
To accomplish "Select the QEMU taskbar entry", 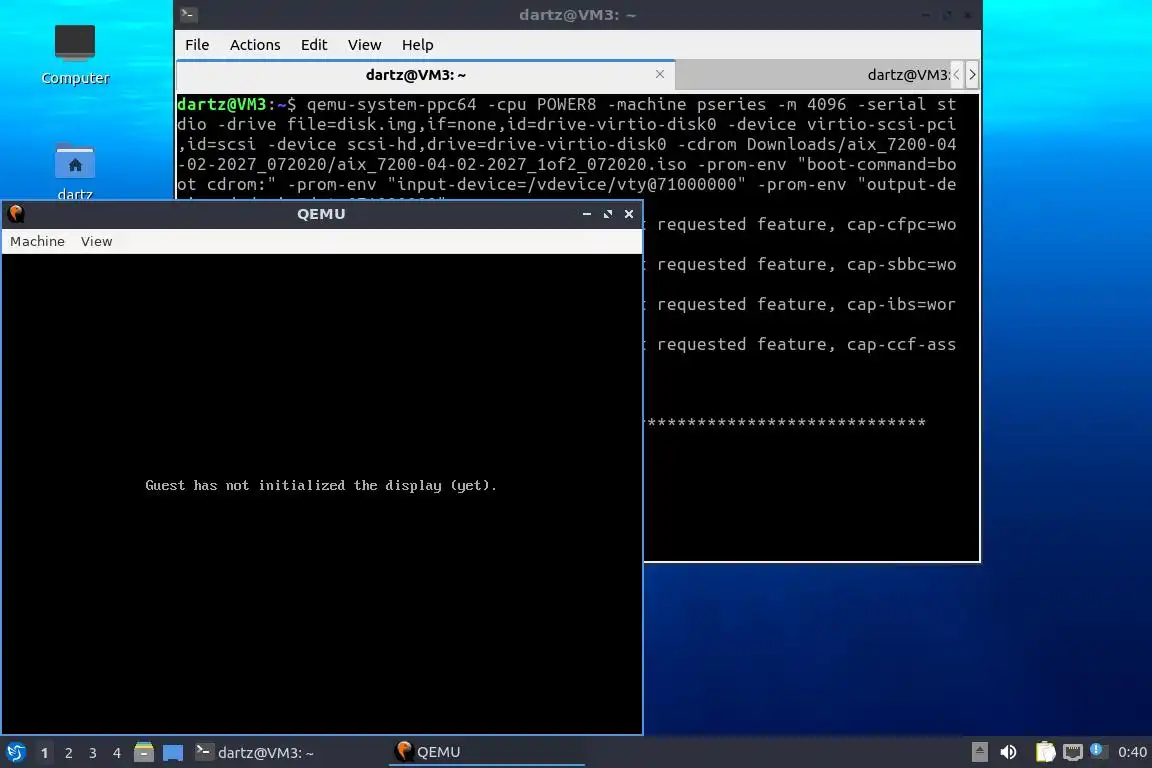I will (x=486, y=752).
